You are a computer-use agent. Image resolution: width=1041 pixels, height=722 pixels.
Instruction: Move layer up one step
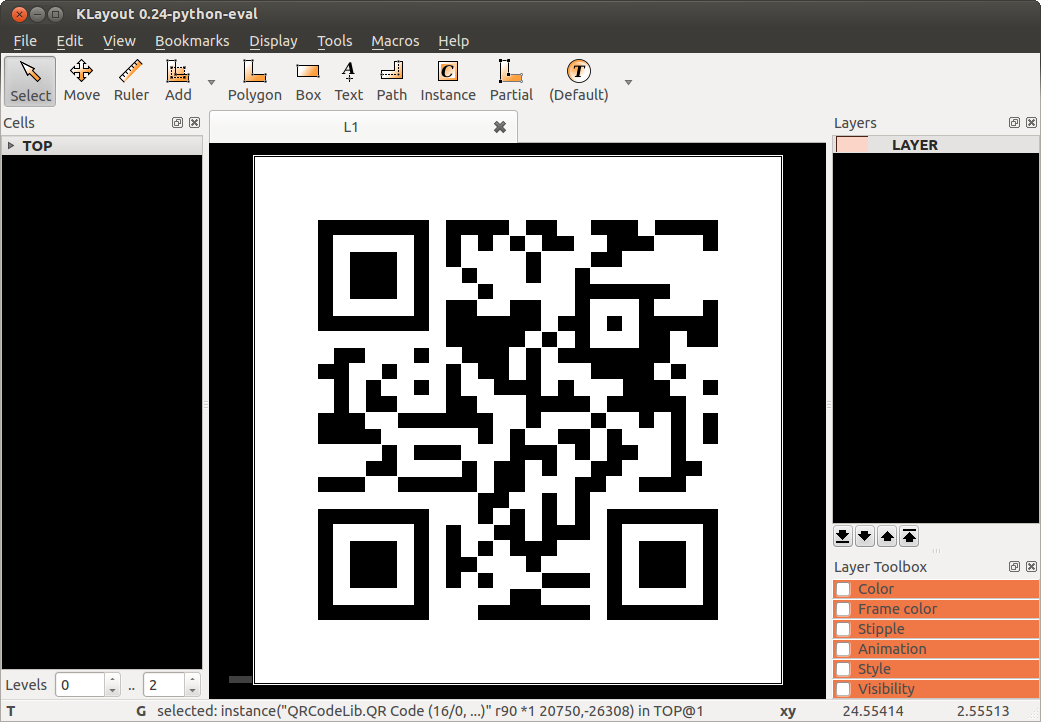(887, 536)
